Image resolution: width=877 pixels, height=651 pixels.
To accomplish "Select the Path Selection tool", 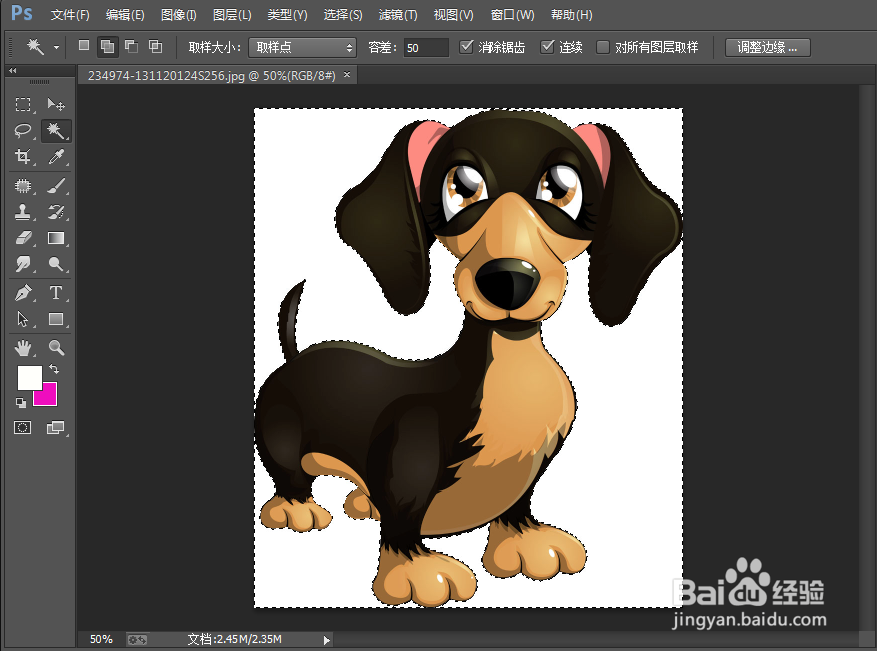I will [x=23, y=319].
